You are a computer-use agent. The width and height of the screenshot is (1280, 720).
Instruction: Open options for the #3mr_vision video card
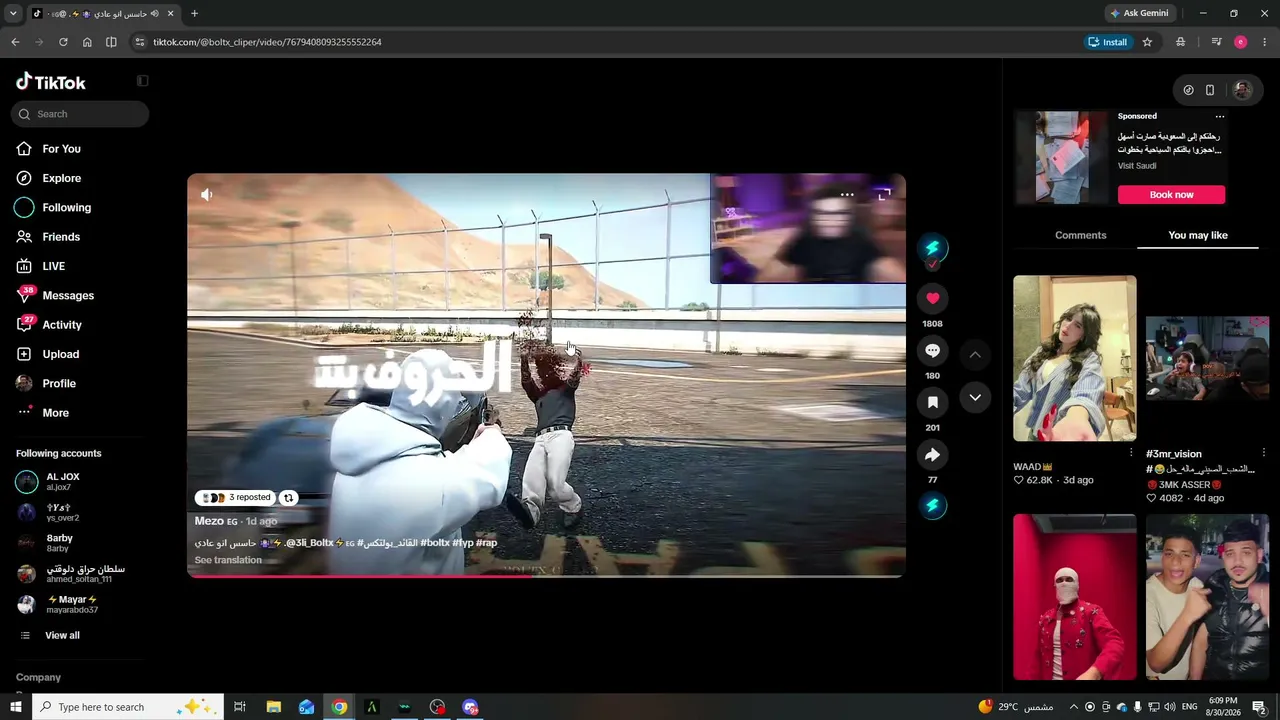1264,453
